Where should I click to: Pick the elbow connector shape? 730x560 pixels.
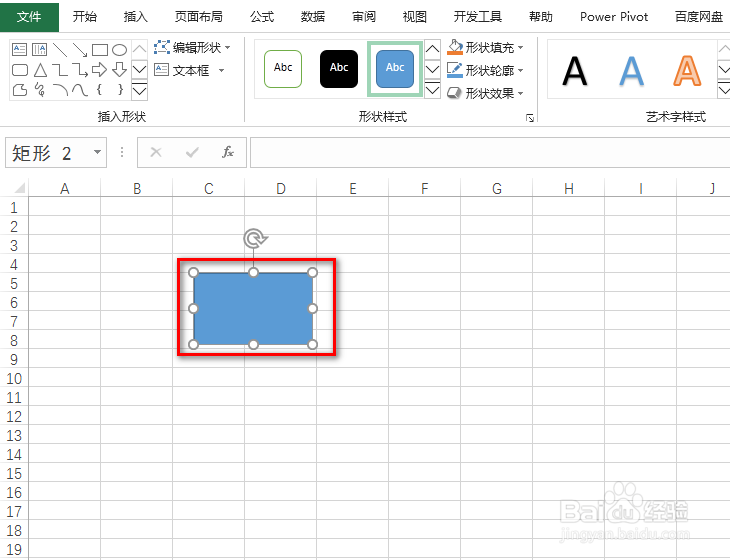click(x=60, y=70)
